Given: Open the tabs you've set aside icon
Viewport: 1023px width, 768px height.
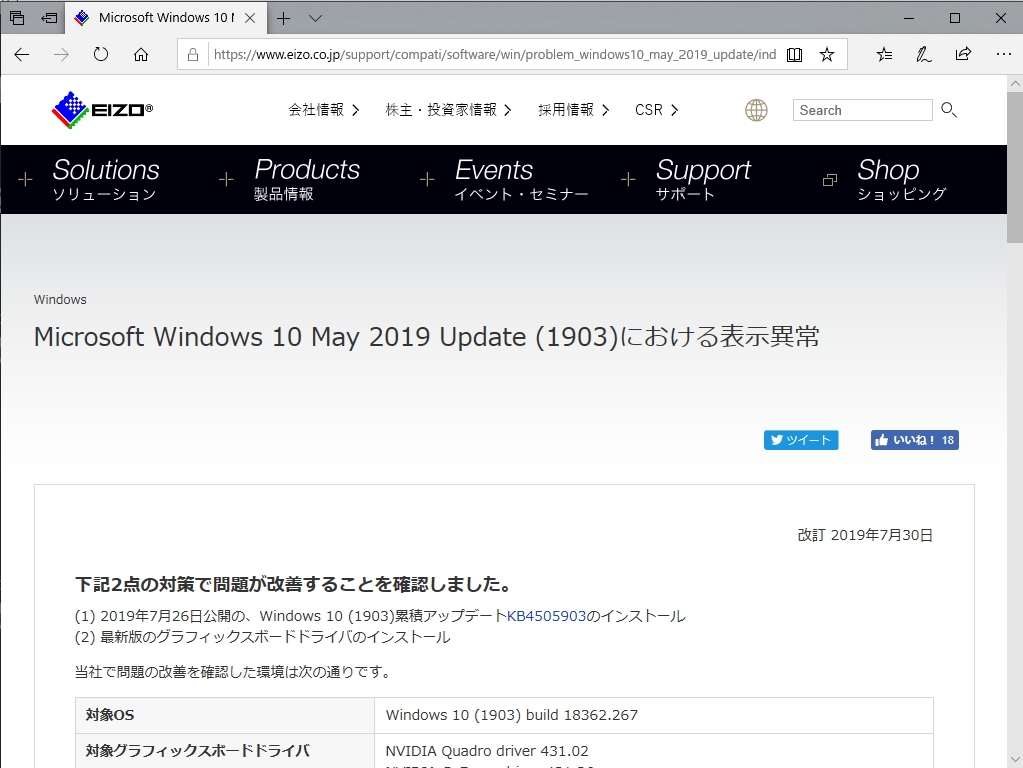Looking at the screenshot, I should pos(18,18).
